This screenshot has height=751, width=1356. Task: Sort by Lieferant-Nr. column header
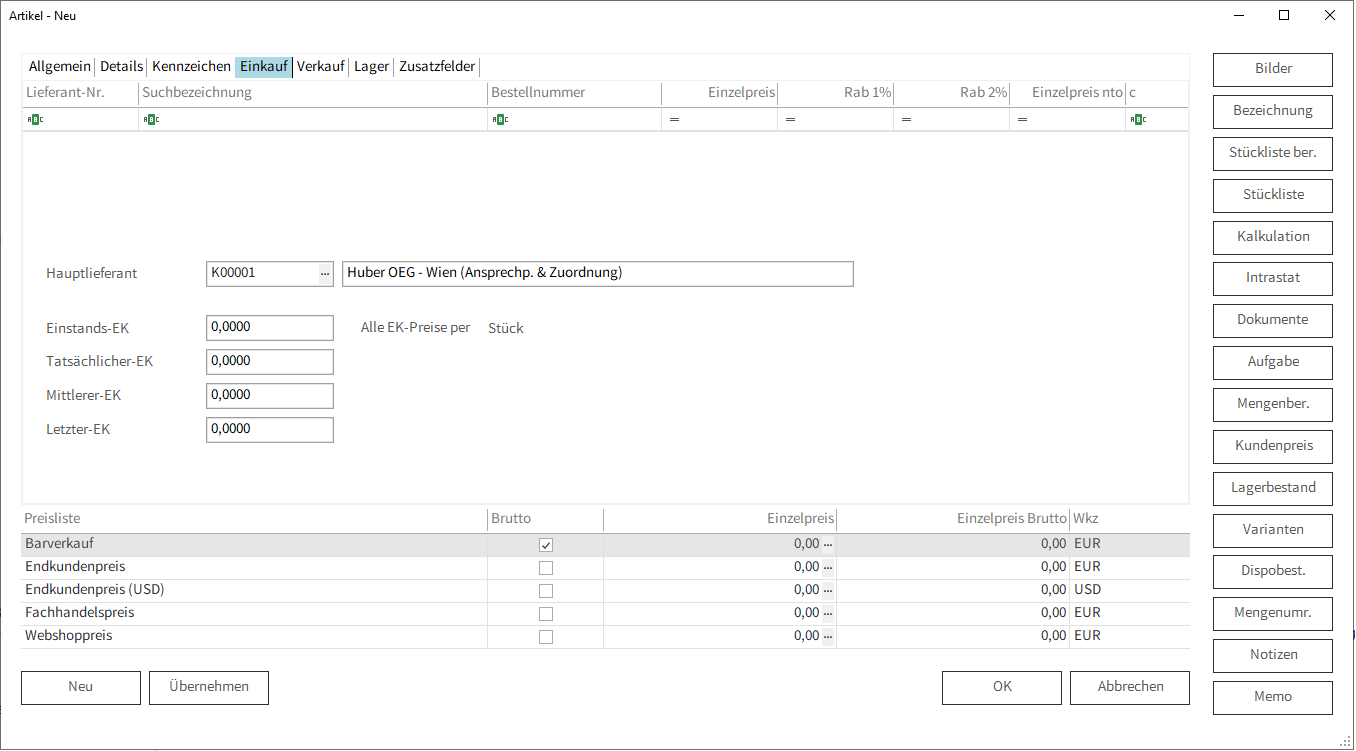80,93
